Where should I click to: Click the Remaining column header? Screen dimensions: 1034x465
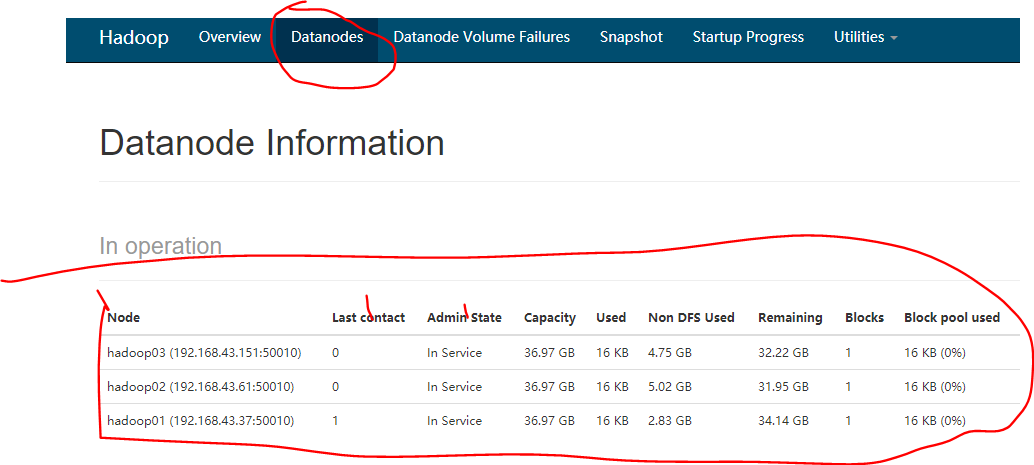[790, 317]
